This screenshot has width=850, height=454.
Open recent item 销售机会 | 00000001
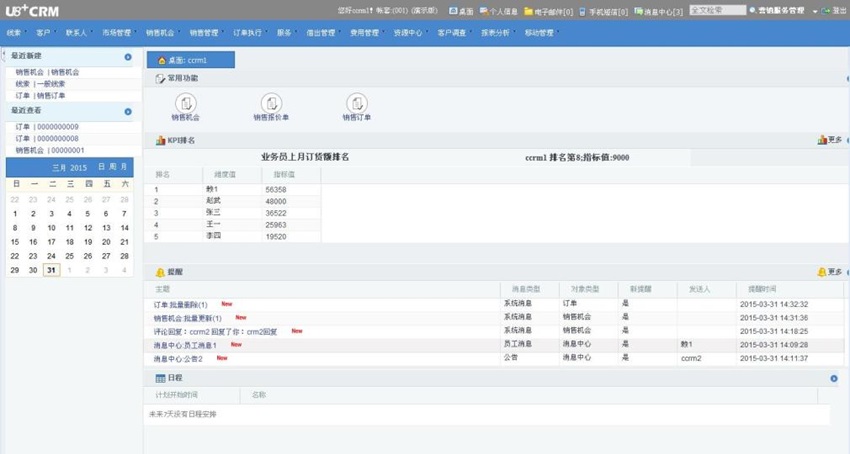pyautogui.click(x=50, y=151)
